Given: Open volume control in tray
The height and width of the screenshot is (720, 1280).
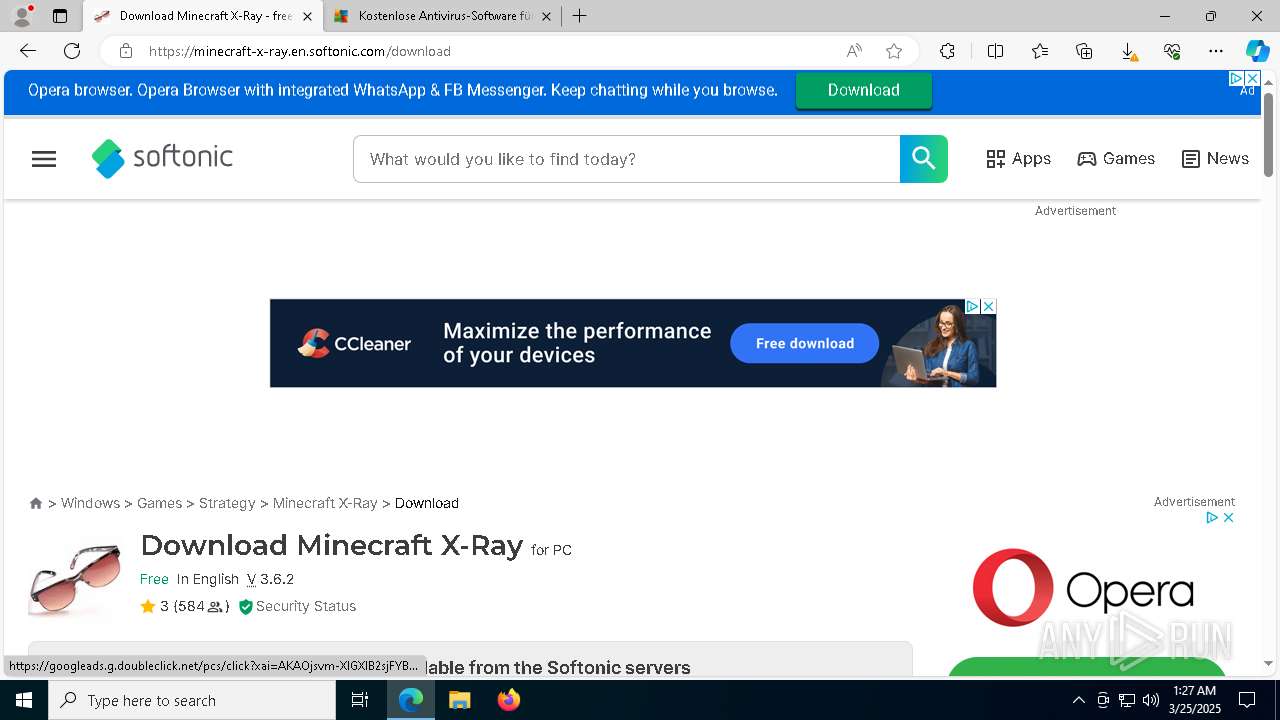Looking at the screenshot, I should (x=1150, y=700).
